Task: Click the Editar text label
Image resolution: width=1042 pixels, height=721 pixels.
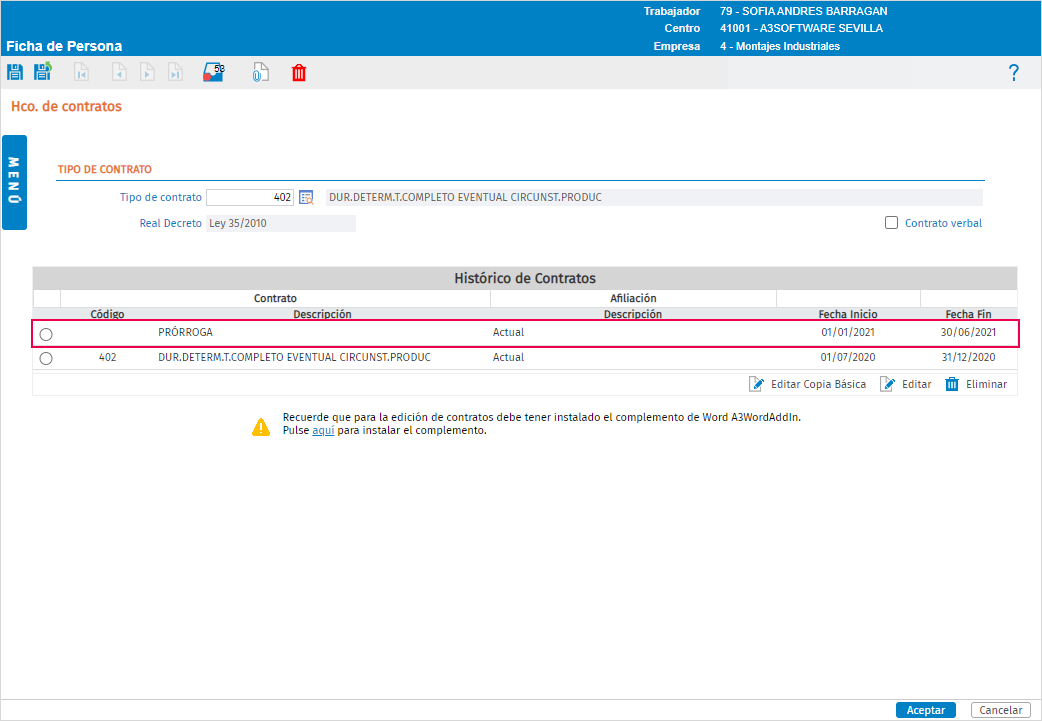Action: pos(916,384)
